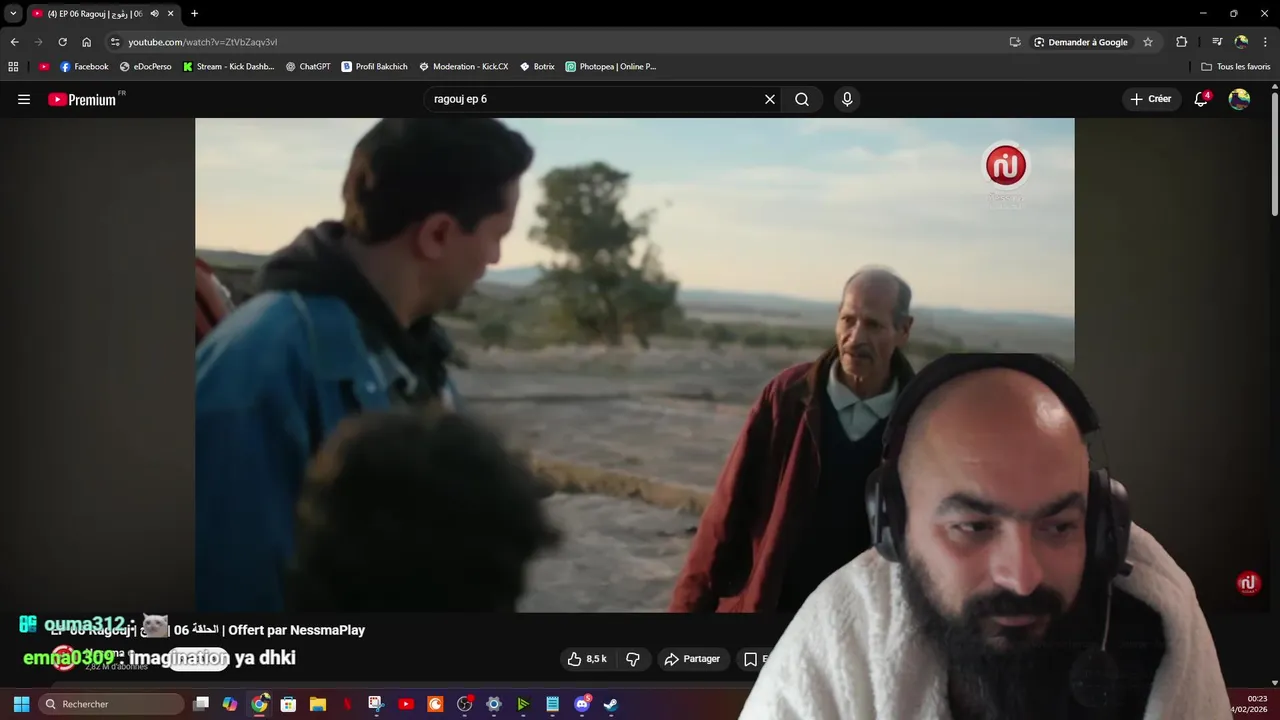
Task: Open the taskbar clock and date
Action: (x=1250, y=704)
